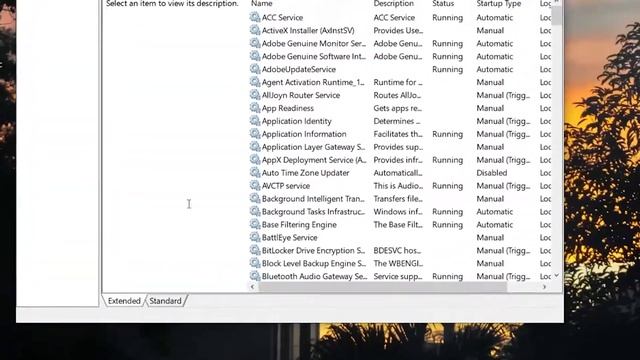Switch to the Standard tab
Image resolution: width=640 pixels, height=360 pixels.
point(165,301)
